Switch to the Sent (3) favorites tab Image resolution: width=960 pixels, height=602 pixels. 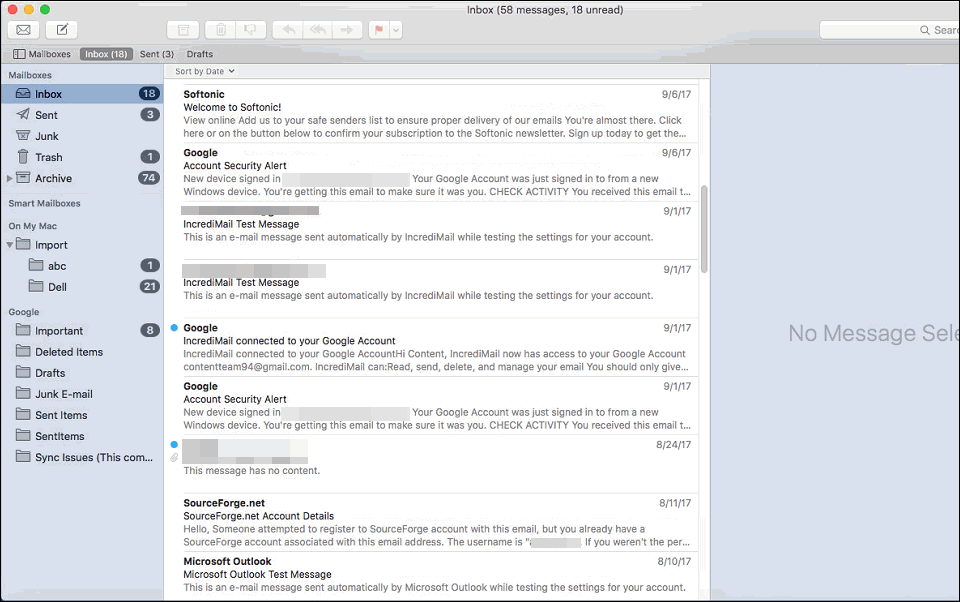coord(157,54)
